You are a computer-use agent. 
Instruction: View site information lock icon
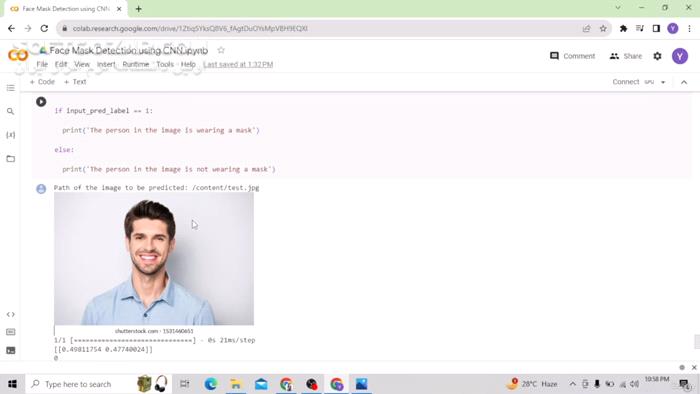[x=65, y=29]
